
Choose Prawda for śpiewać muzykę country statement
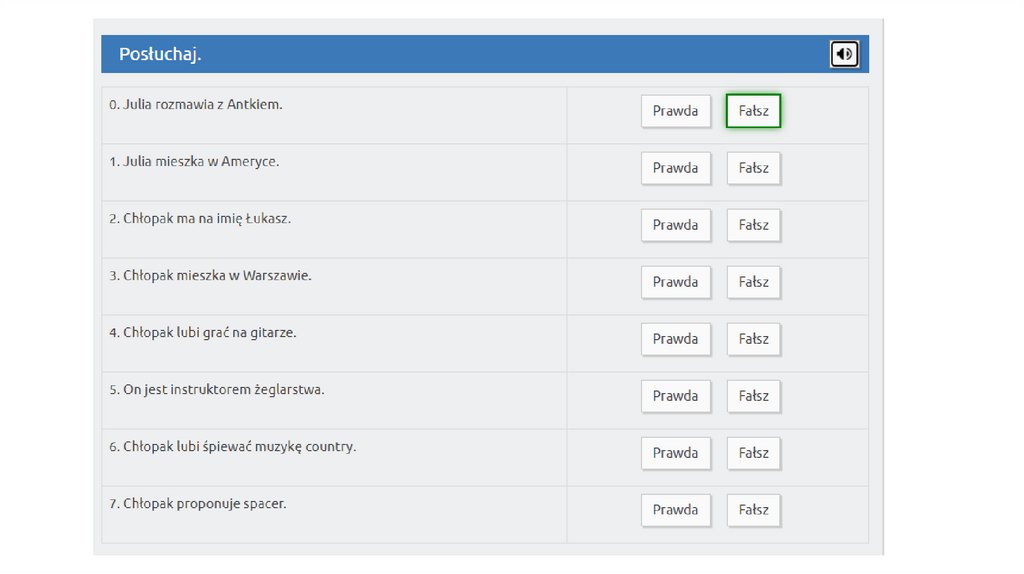[x=675, y=453]
